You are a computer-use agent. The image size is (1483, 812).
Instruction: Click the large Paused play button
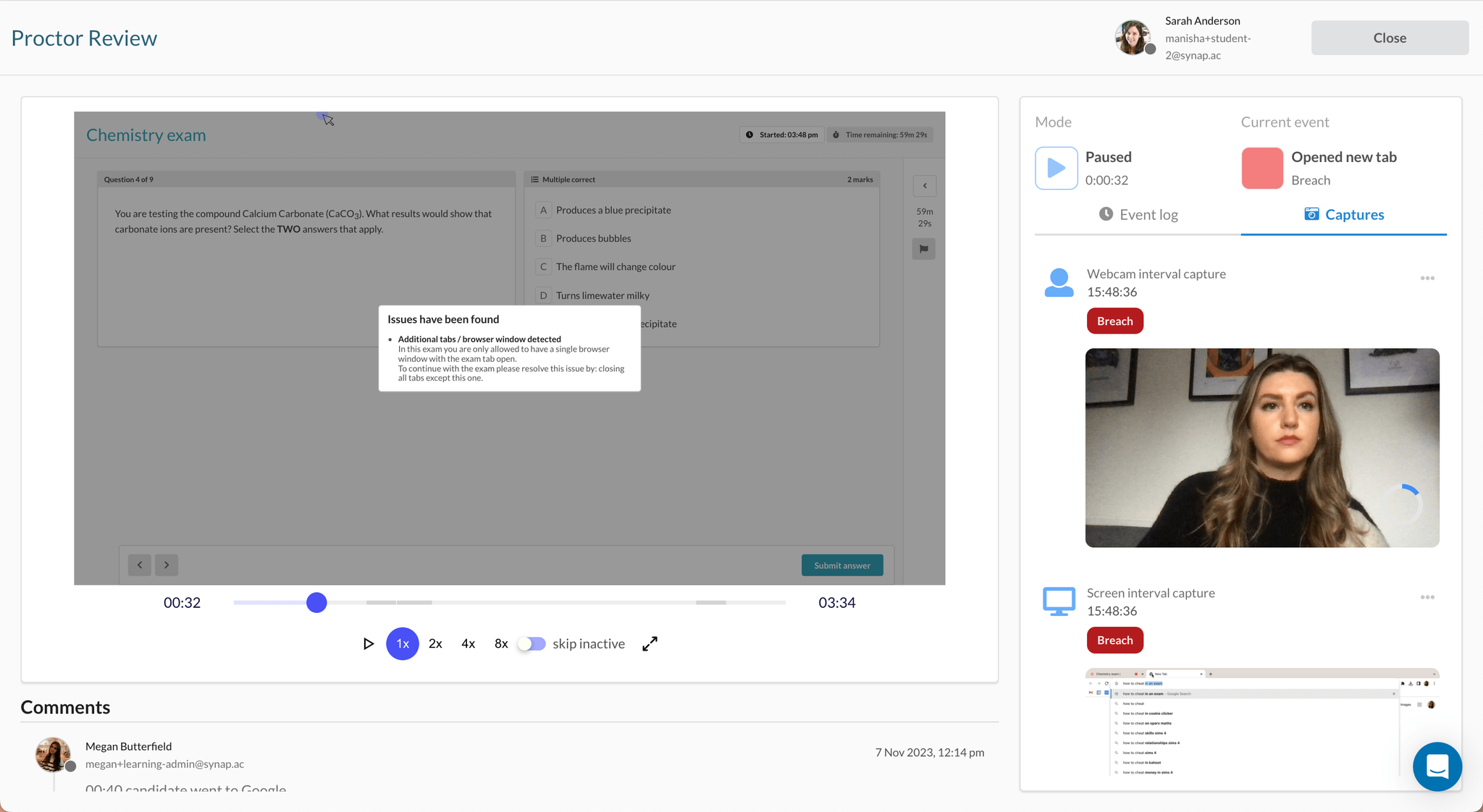point(1056,168)
